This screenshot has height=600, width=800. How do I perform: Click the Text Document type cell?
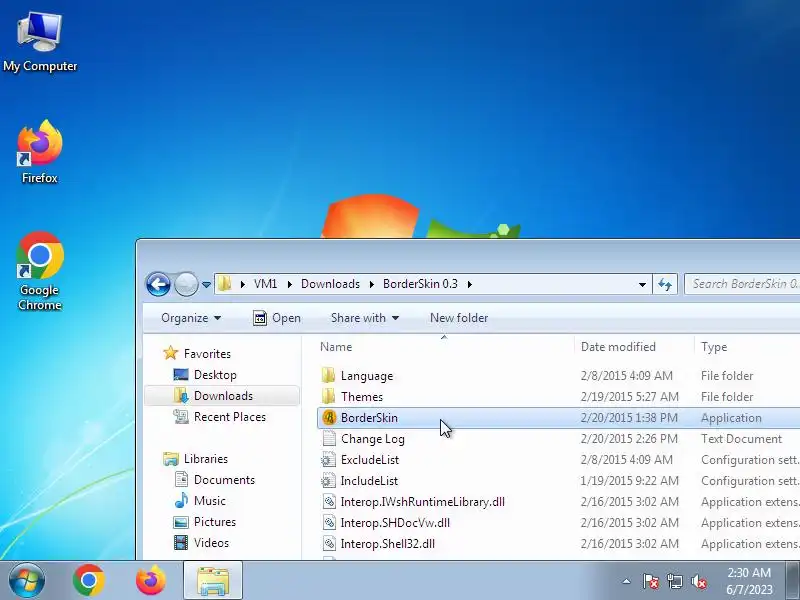741,439
